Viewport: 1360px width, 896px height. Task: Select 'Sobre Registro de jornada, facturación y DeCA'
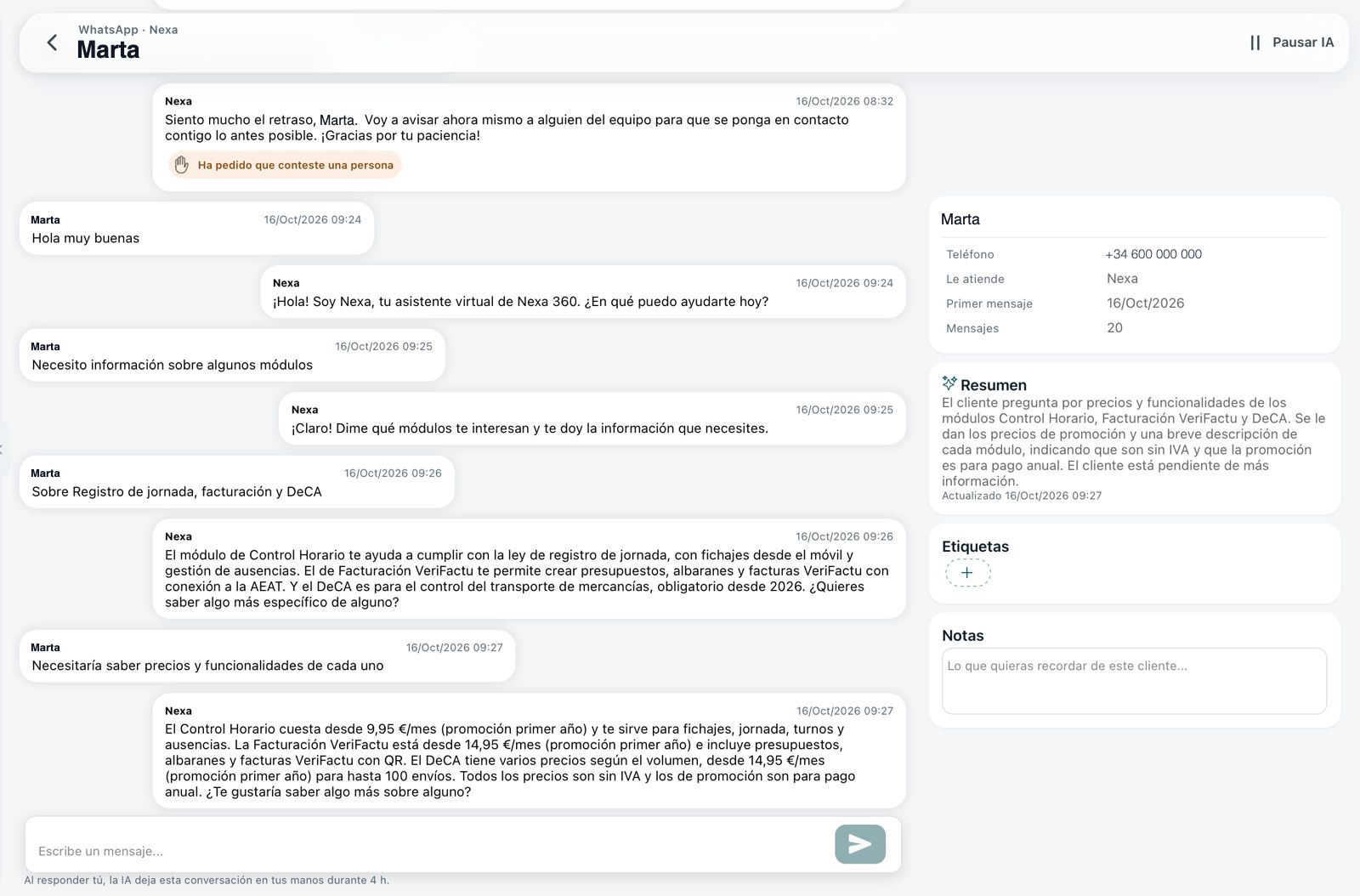coord(237,482)
